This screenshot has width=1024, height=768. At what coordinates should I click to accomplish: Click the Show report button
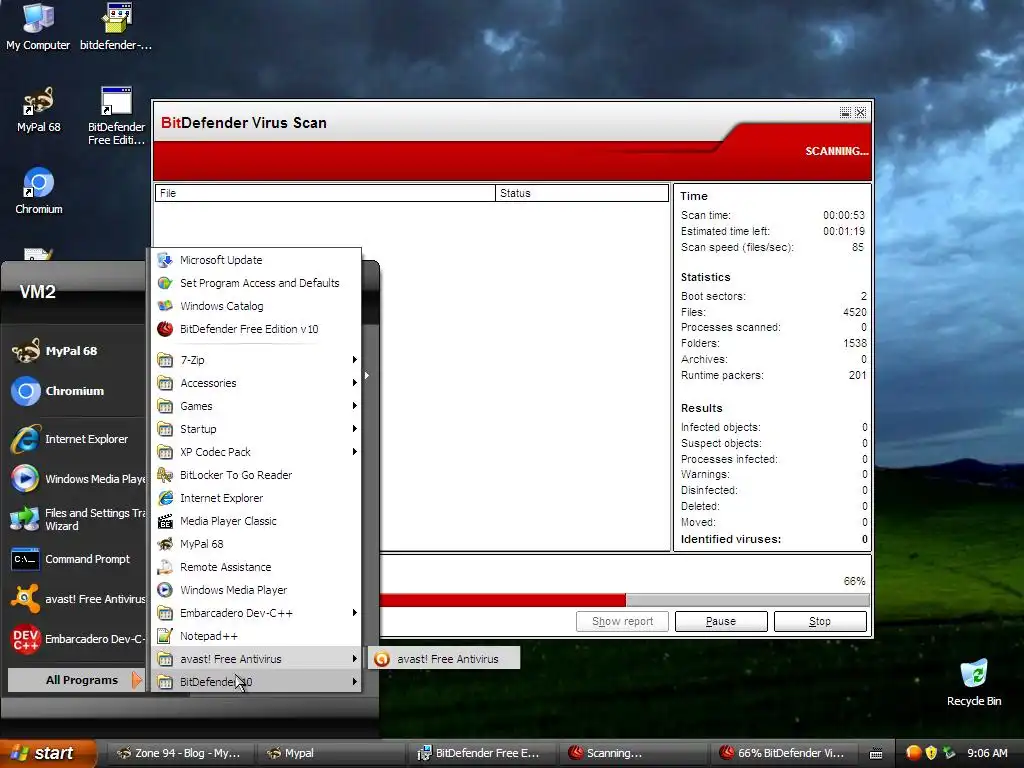pos(622,621)
